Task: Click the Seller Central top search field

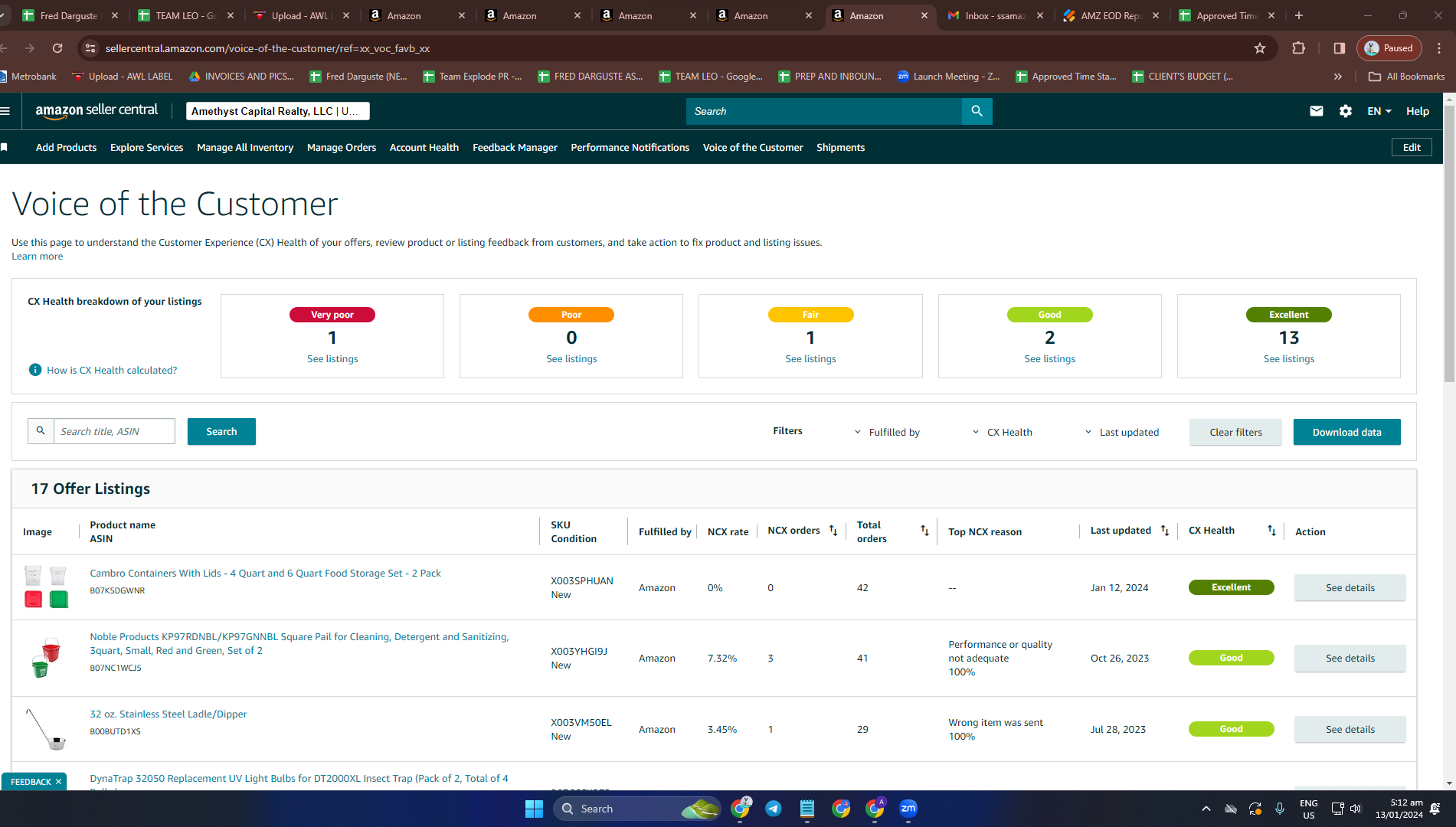Action: tap(823, 111)
